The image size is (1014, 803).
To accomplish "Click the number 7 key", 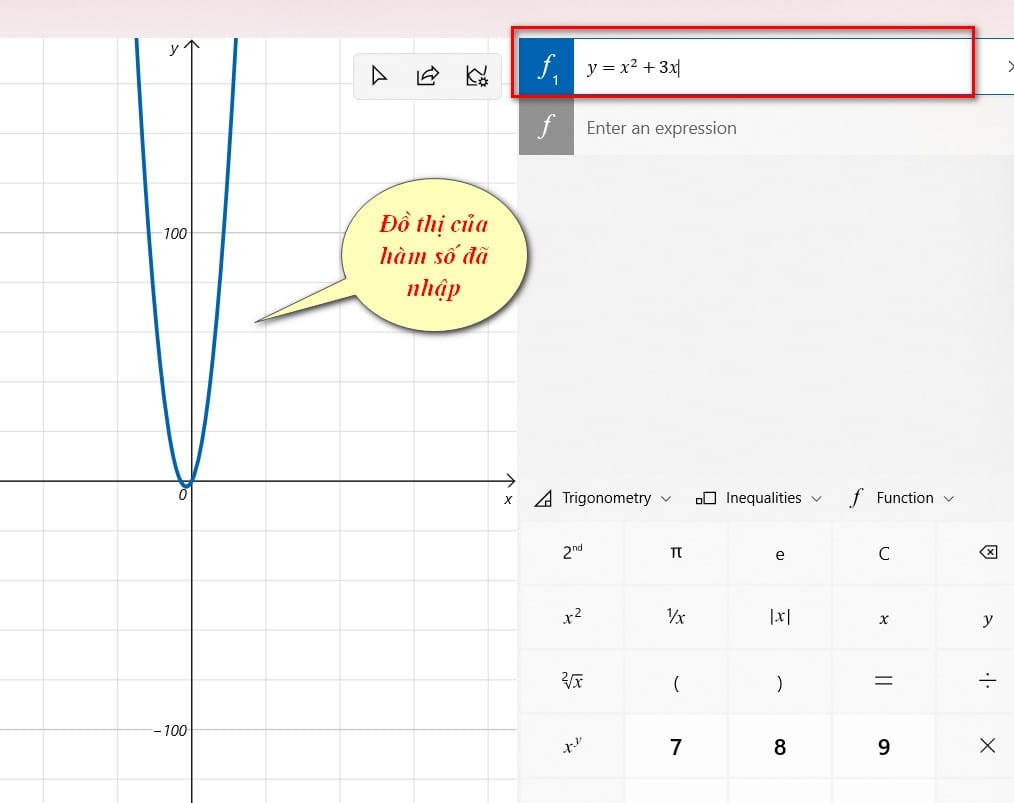I will pos(676,746).
